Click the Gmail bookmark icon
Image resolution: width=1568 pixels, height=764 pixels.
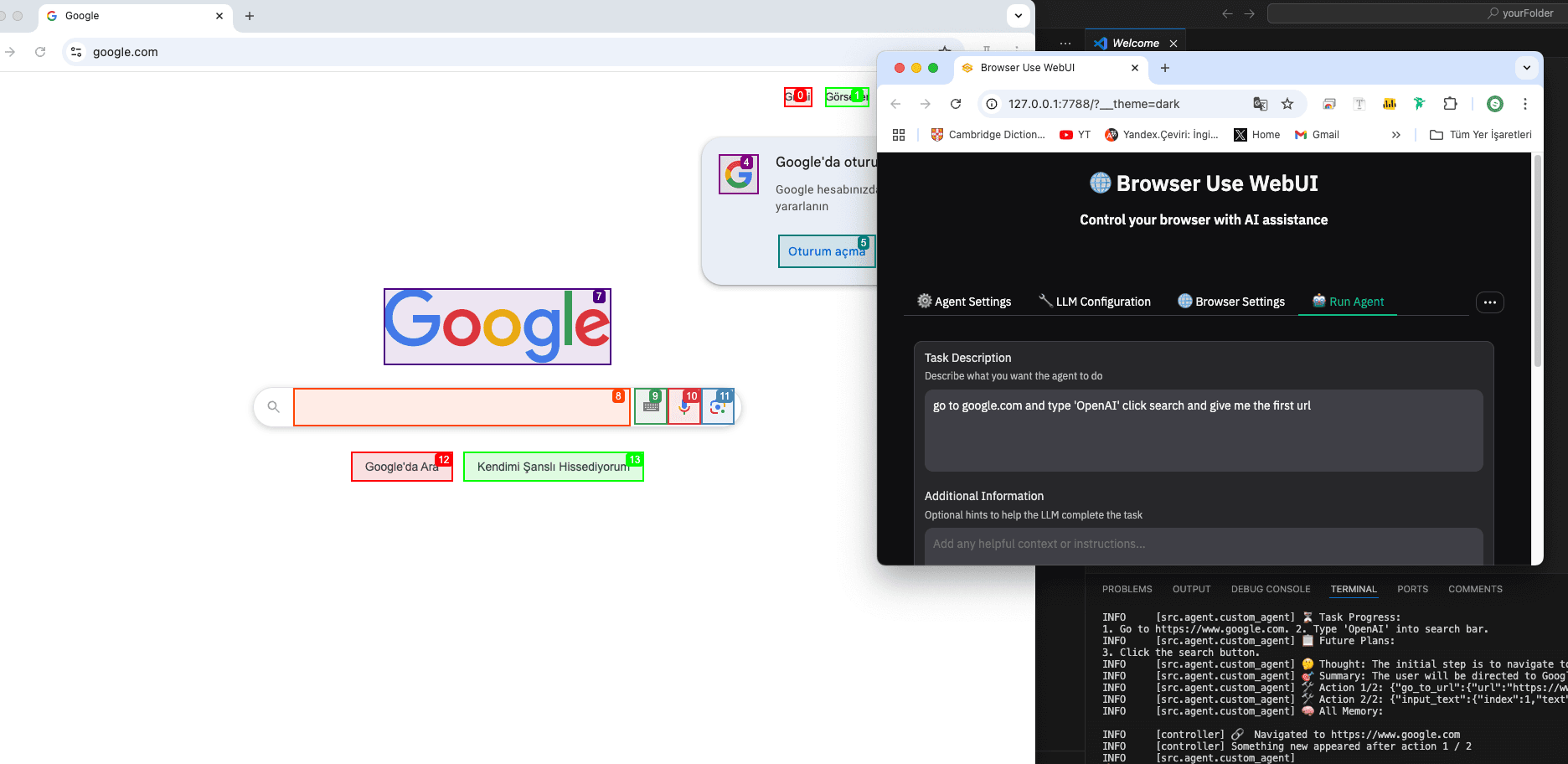1301,135
